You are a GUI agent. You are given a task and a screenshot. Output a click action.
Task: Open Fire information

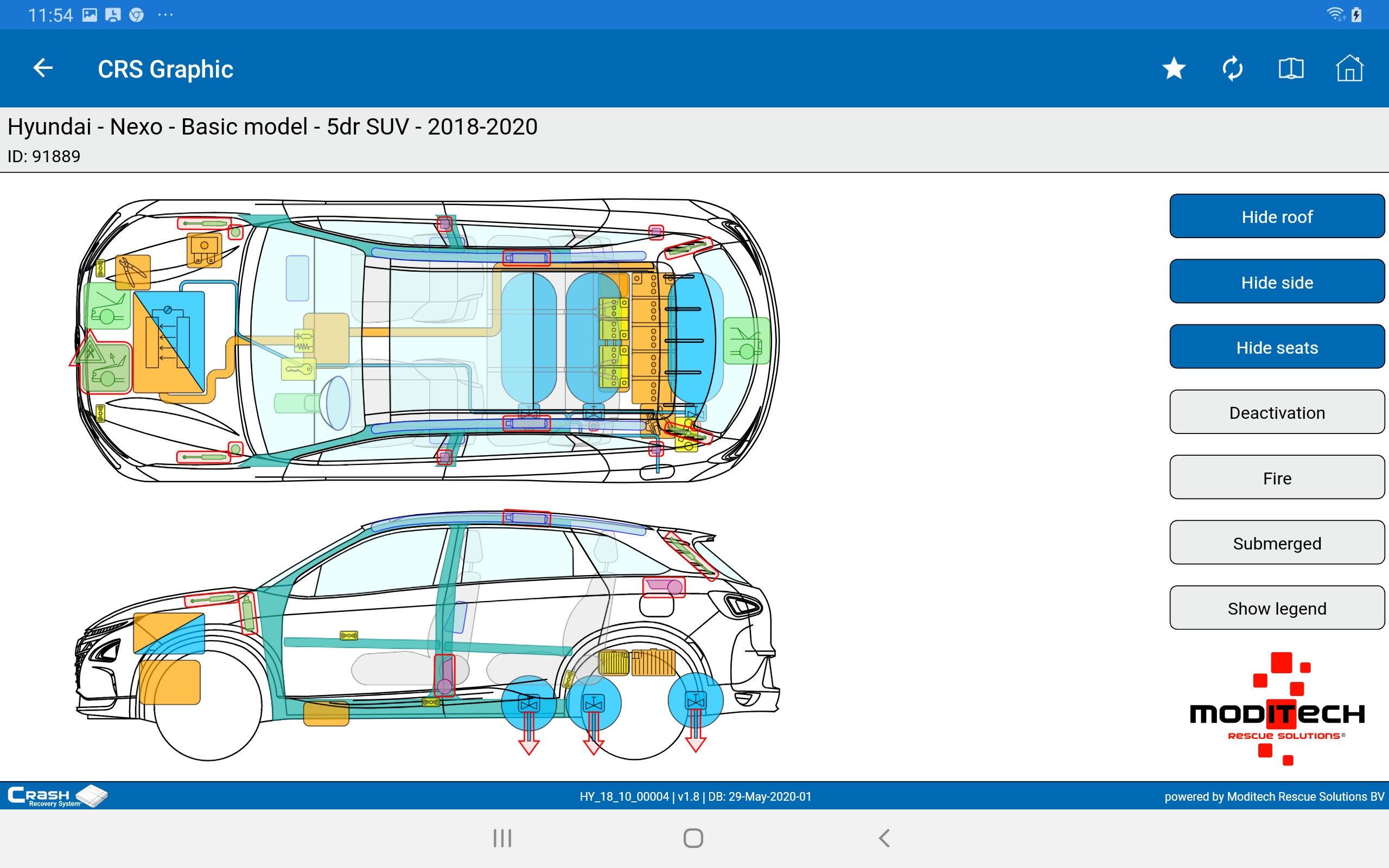click(1277, 477)
